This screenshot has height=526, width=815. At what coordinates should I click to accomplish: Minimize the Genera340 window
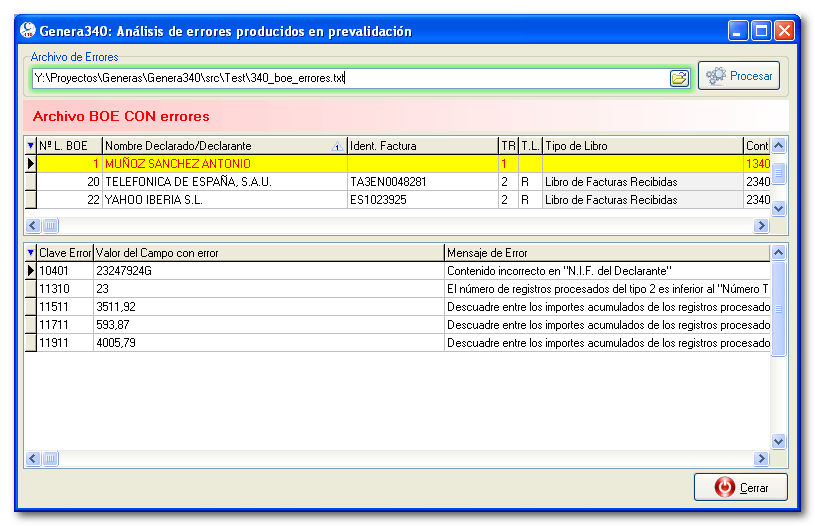738,31
